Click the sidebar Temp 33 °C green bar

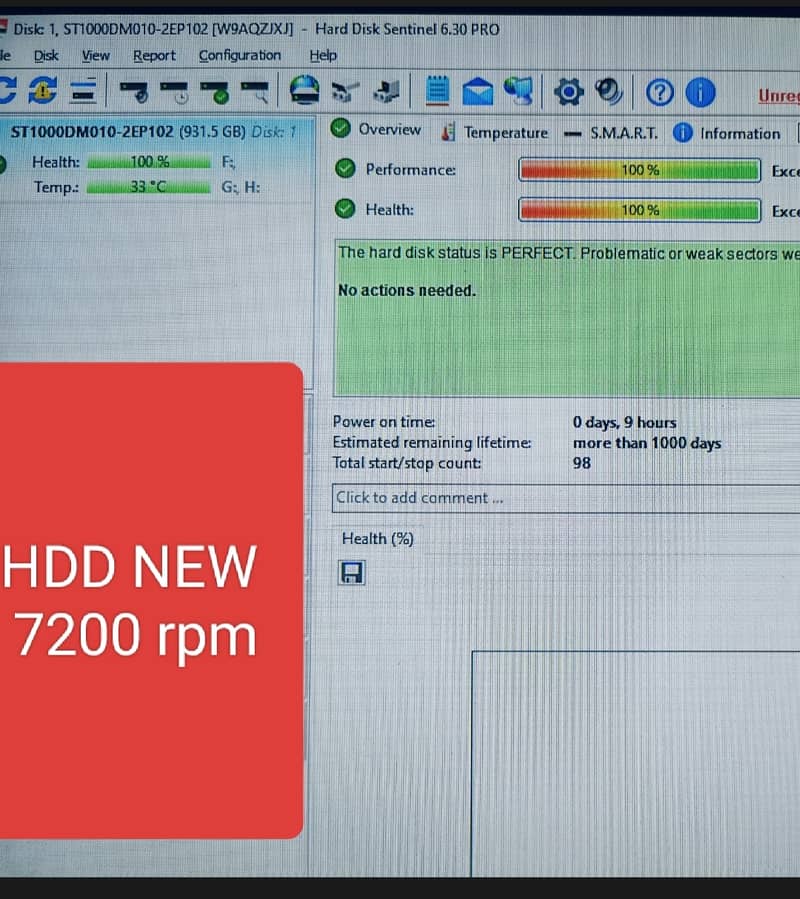149,187
